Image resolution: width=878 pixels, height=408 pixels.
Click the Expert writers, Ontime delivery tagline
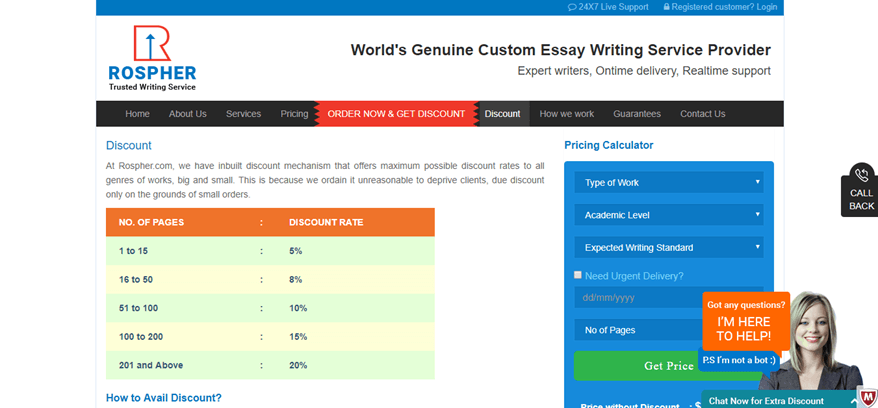(644, 71)
